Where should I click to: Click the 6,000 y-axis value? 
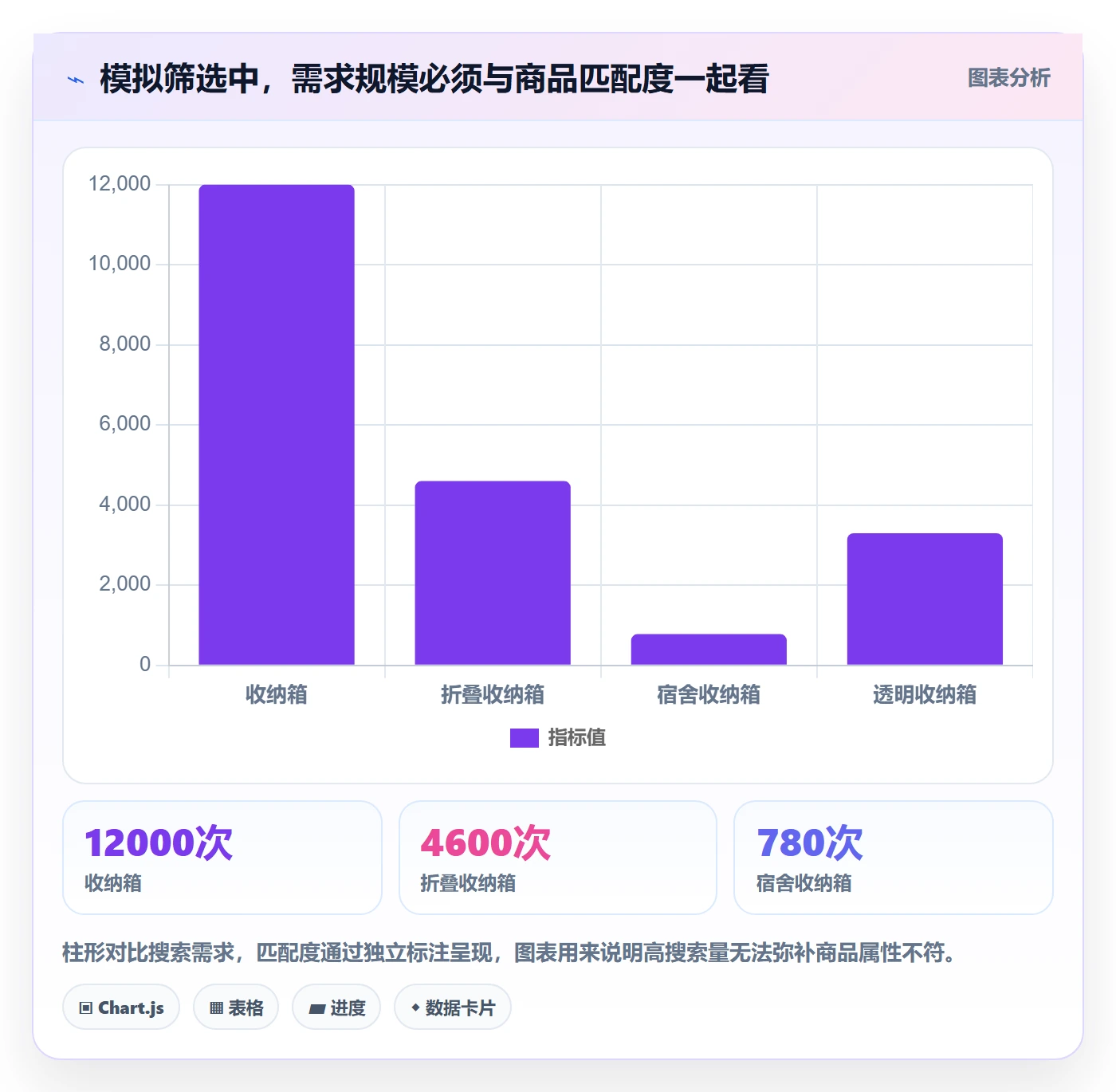pos(124,424)
